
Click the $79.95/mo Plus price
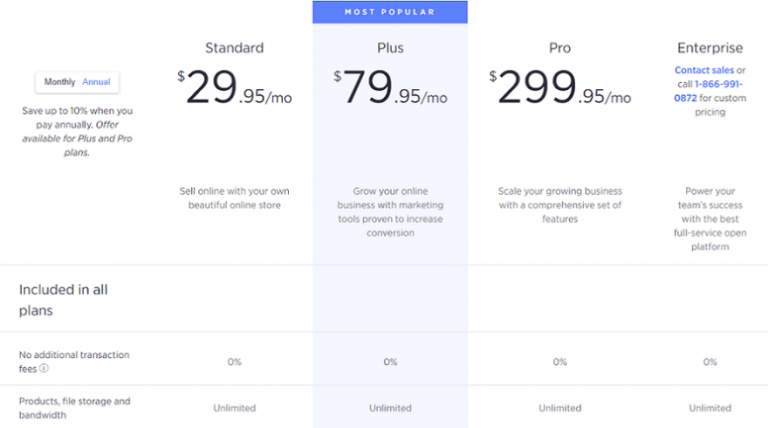pos(390,89)
